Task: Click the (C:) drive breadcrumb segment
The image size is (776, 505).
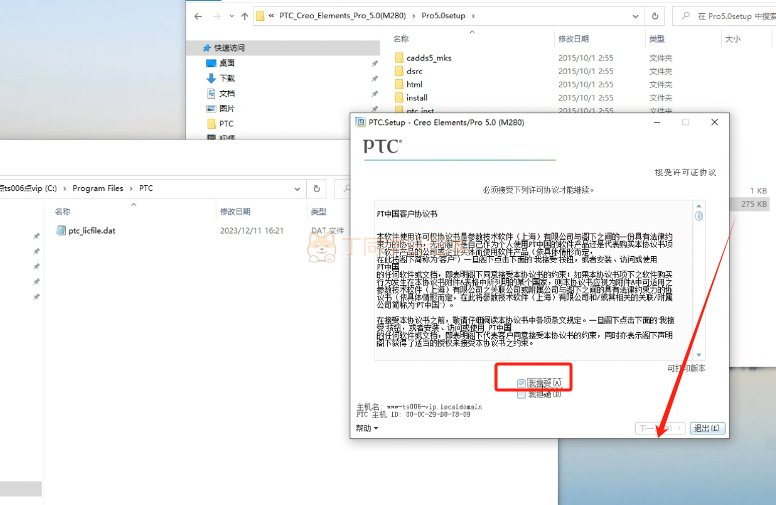Action: point(29,189)
